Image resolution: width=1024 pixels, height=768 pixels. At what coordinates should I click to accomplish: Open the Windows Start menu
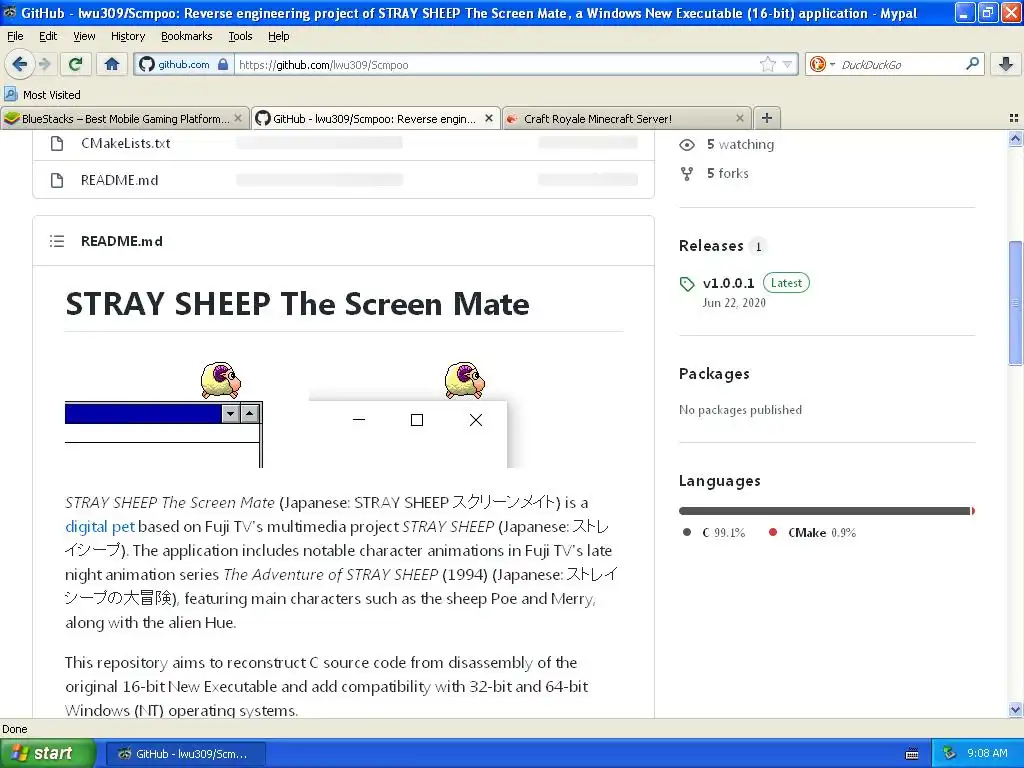click(47, 753)
